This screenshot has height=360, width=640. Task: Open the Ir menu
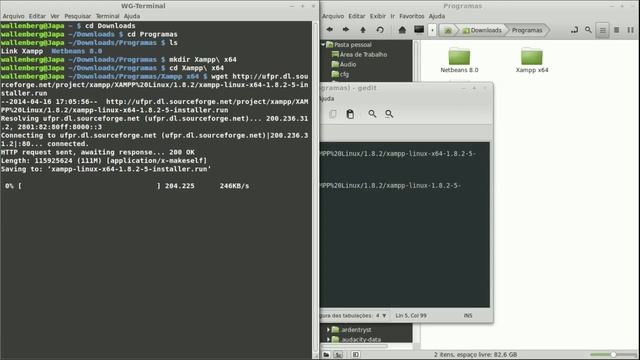393,16
